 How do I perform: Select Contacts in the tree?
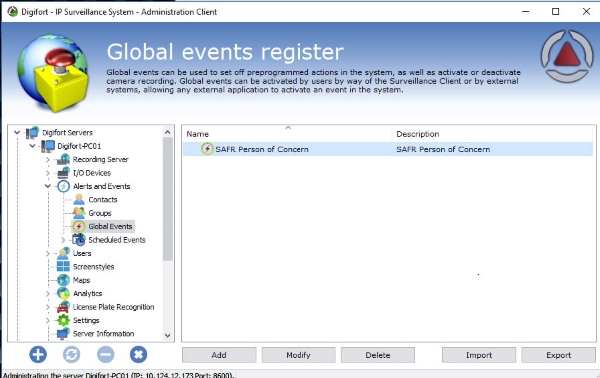point(103,200)
